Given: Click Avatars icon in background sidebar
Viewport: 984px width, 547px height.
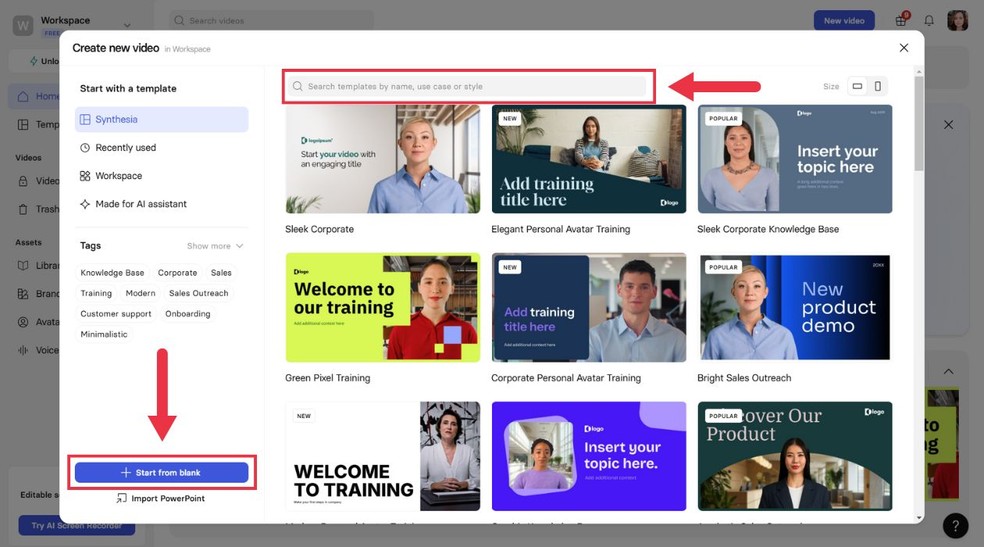Looking at the screenshot, I should click(x=23, y=322).
